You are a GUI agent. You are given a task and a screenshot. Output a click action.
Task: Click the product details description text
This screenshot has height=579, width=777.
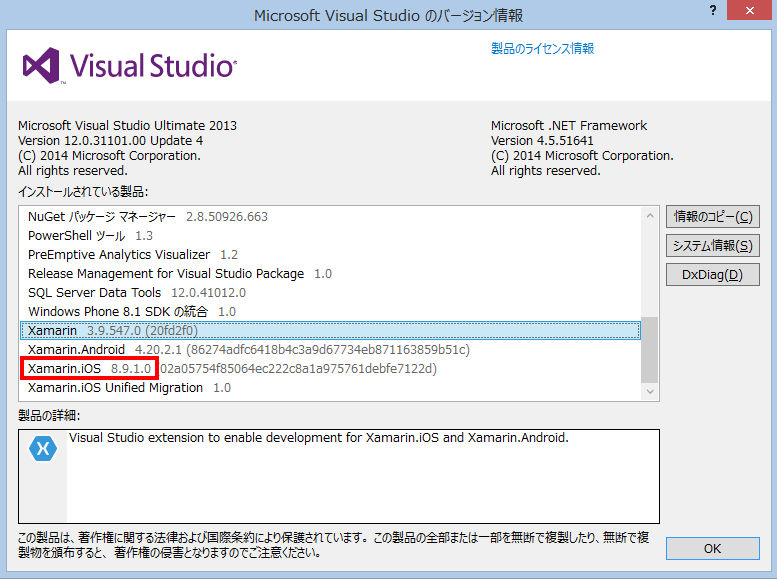point(319,438)
